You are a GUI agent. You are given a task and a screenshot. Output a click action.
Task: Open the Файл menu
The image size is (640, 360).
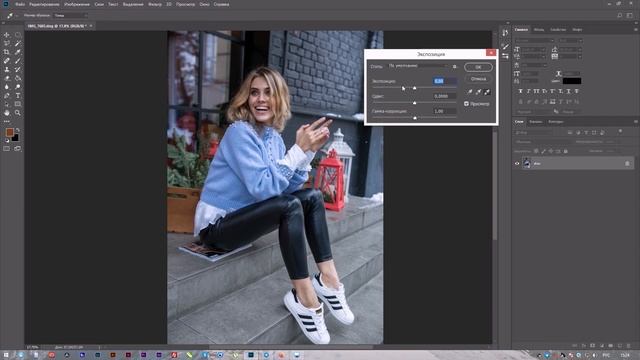tap(20, 4)
